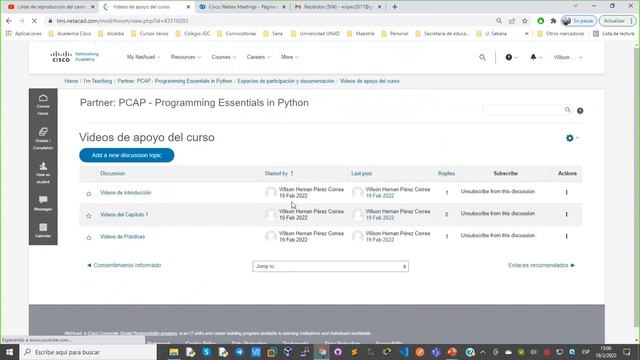Screen dimensions: 640x360
Task: Sort by Discussion column header
Action: coord(112,173)
